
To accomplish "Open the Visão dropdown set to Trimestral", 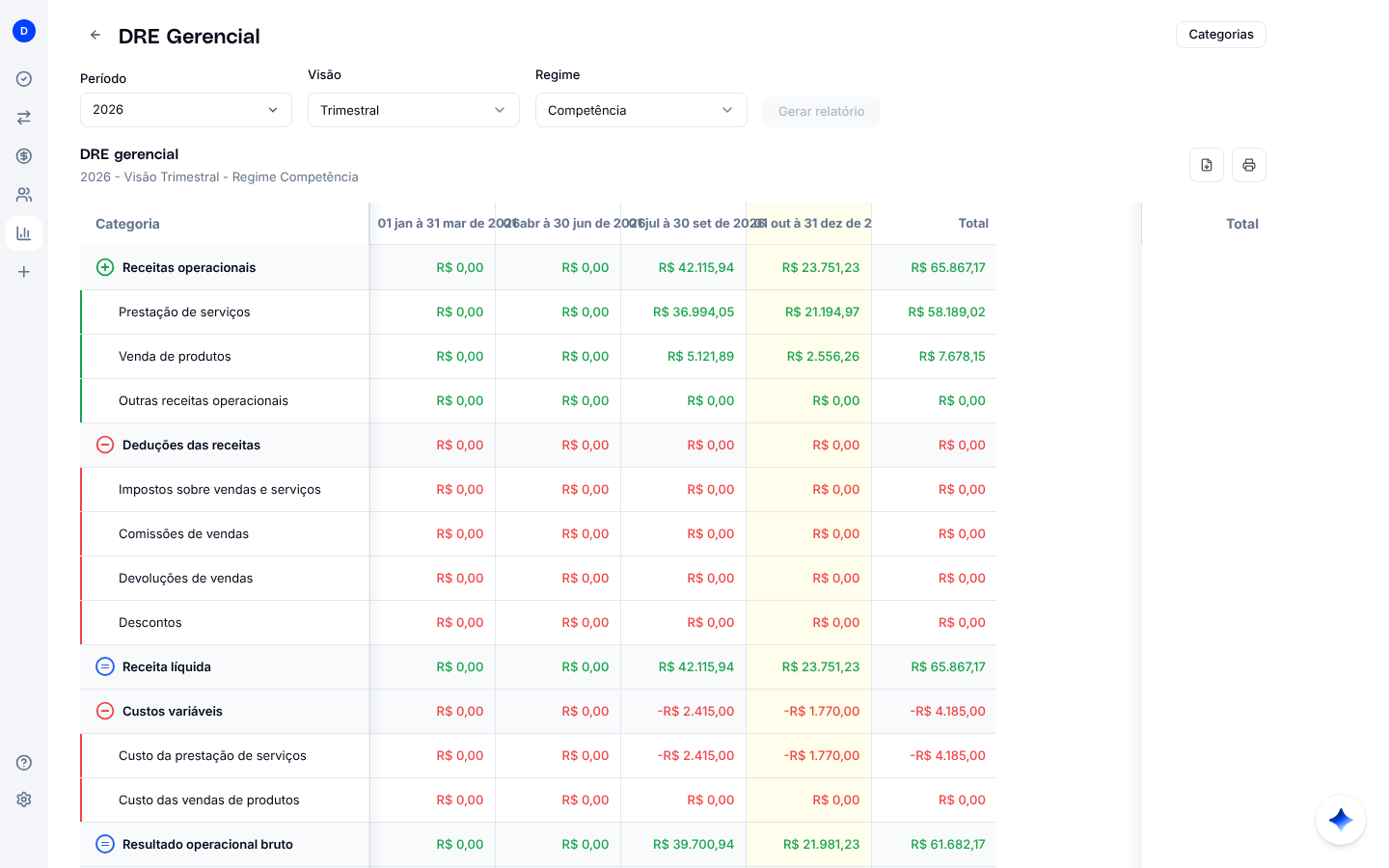I will [414, 110].
